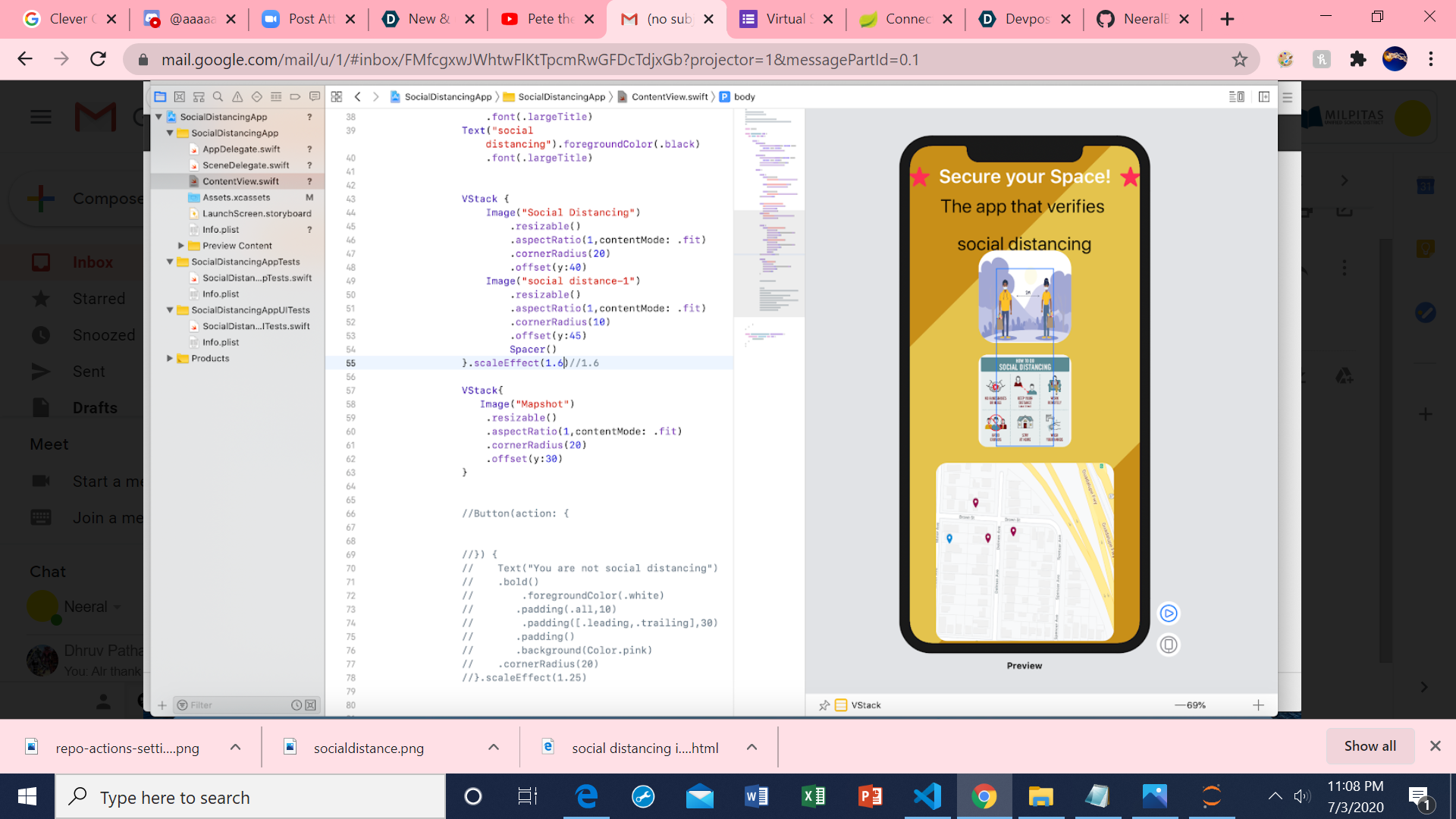Open the Issue navigator warning icon
The image size is (1456, 819).
[237, 97]
